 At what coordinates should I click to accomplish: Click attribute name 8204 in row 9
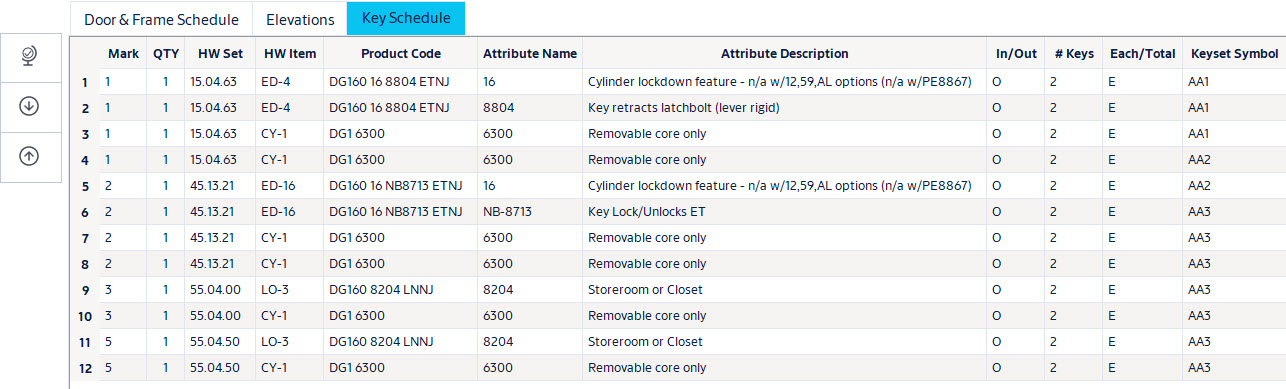click(497, 290)
